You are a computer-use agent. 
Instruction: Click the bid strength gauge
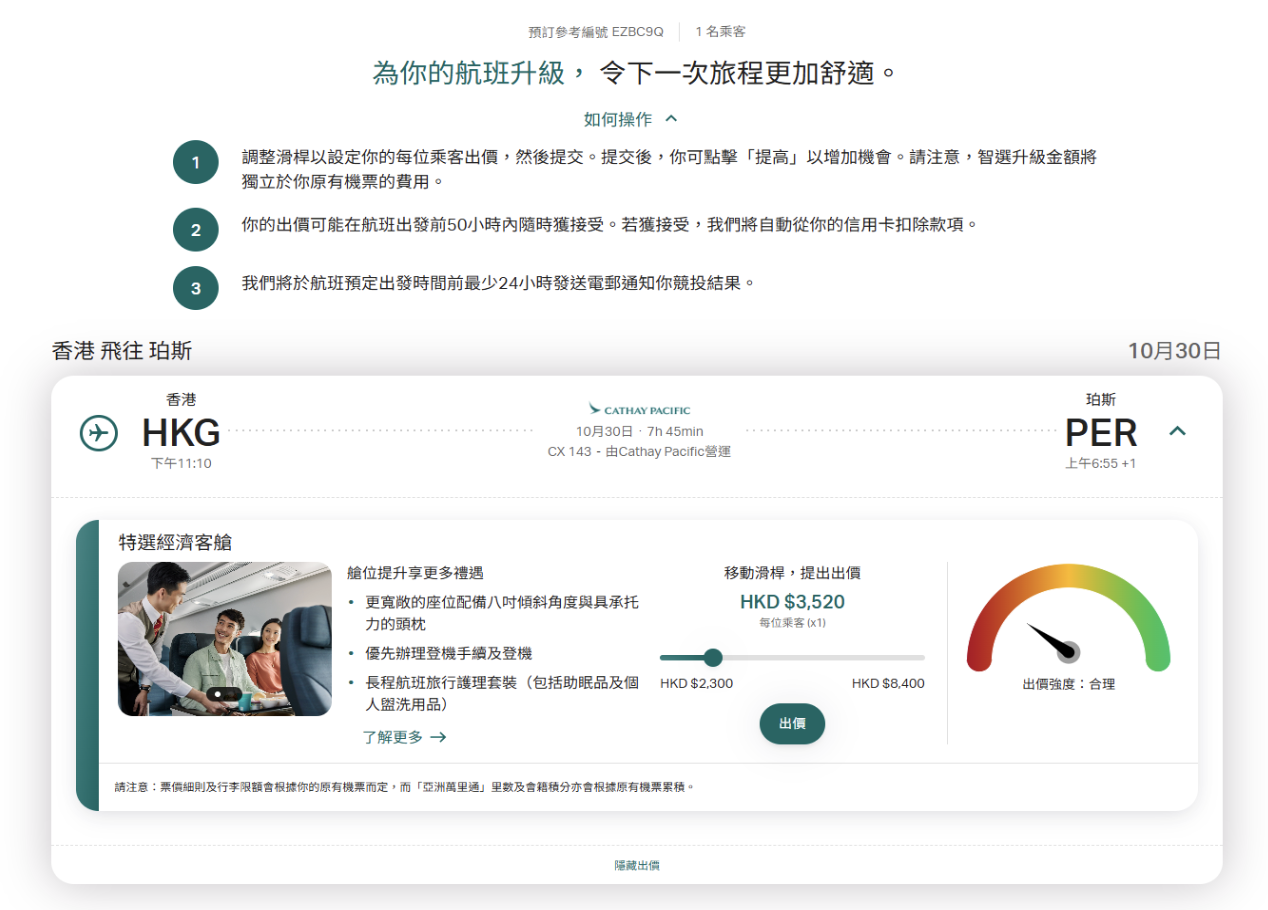(1068, 617)
